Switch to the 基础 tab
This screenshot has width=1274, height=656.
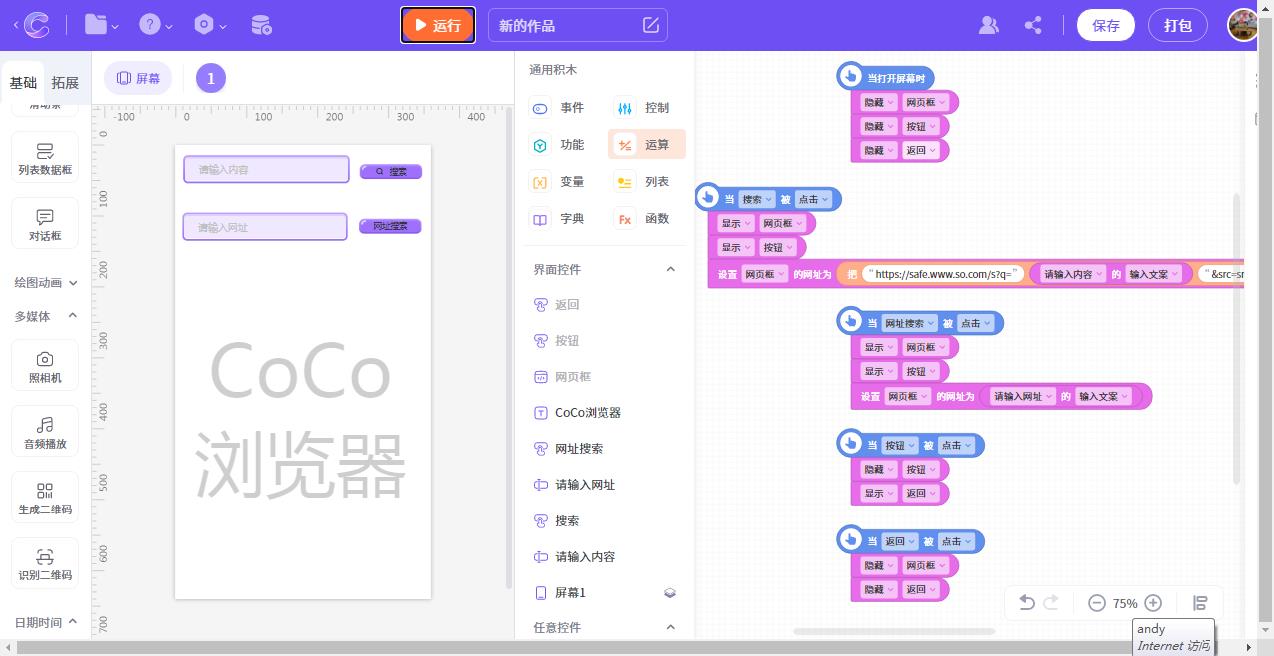(x=23, y=83)
